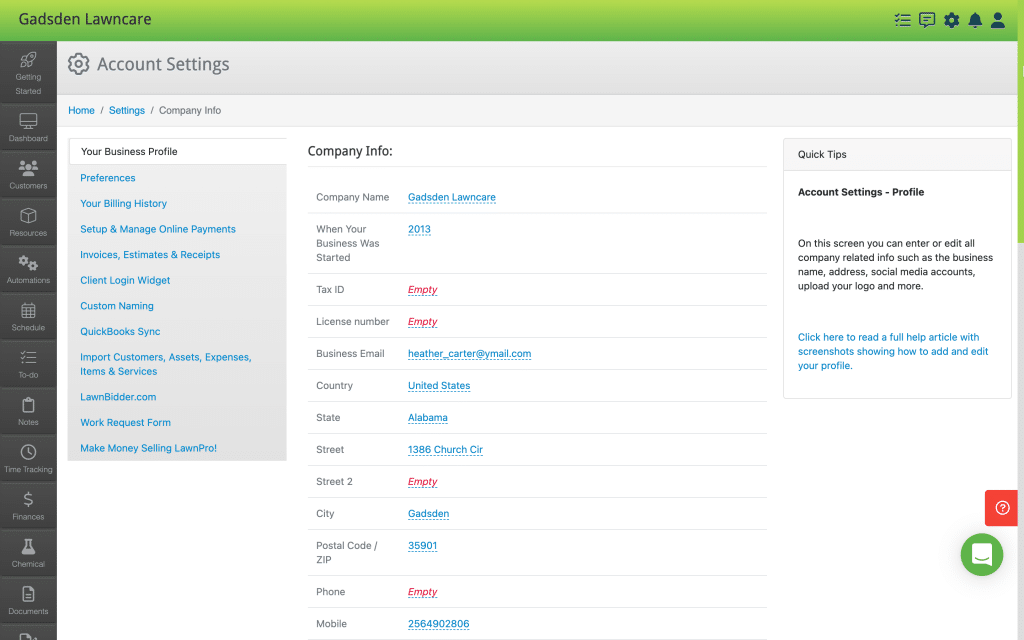Open Time Tracking from sidebar
Image resolution: width=1024 pixels, height=640 pixels.
(x=28, y=457)
